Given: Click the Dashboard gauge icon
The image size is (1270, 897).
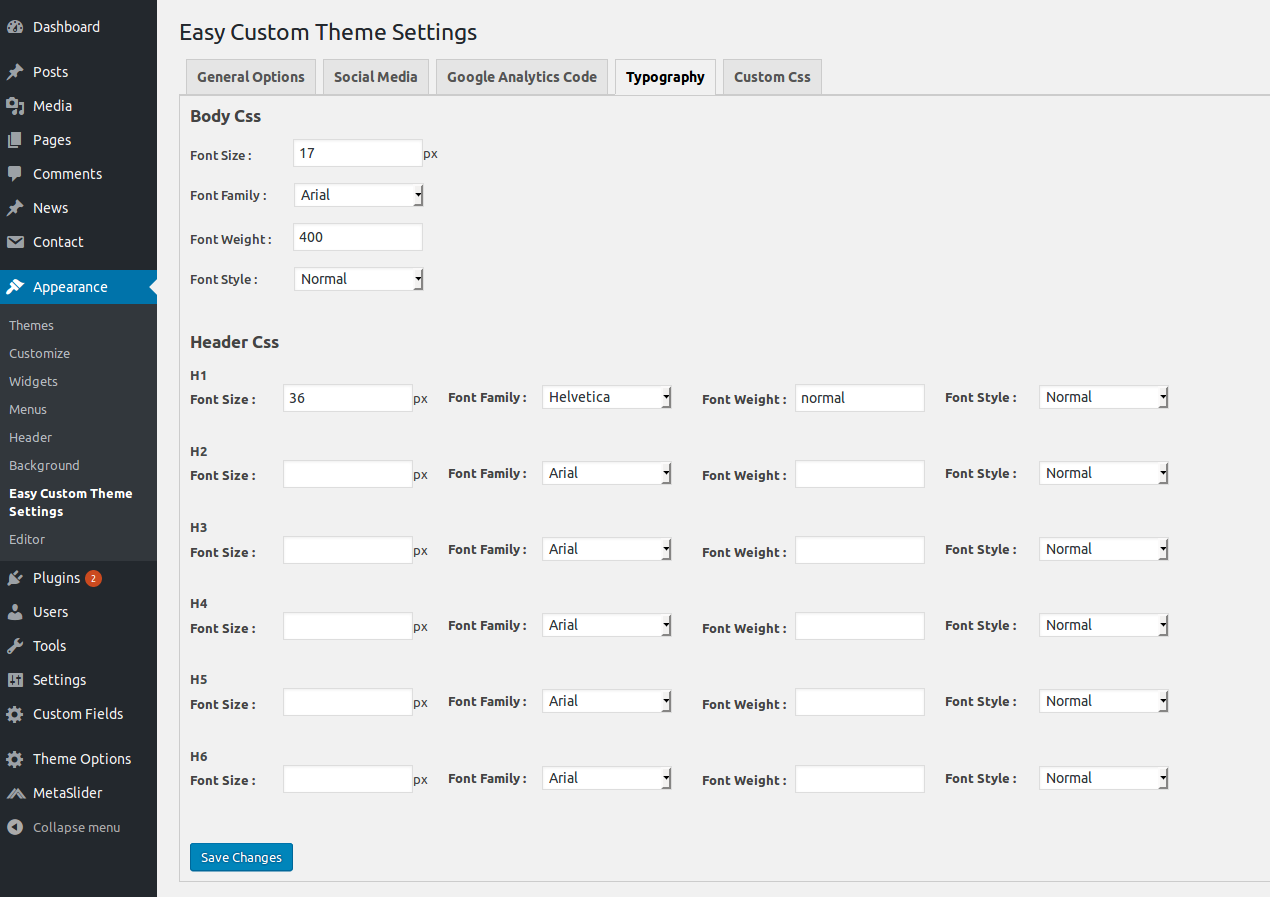Looking at the screenshot, I should (x=15, y=27).
